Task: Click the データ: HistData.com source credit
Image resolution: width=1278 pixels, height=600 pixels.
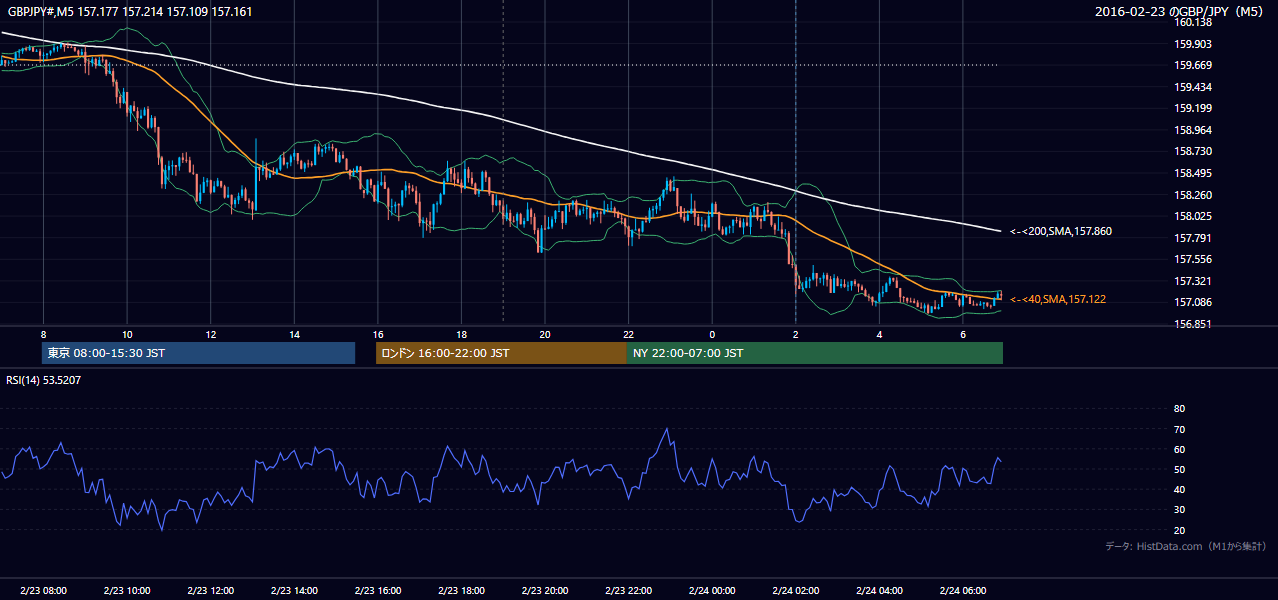Action: click(1186, 547)
